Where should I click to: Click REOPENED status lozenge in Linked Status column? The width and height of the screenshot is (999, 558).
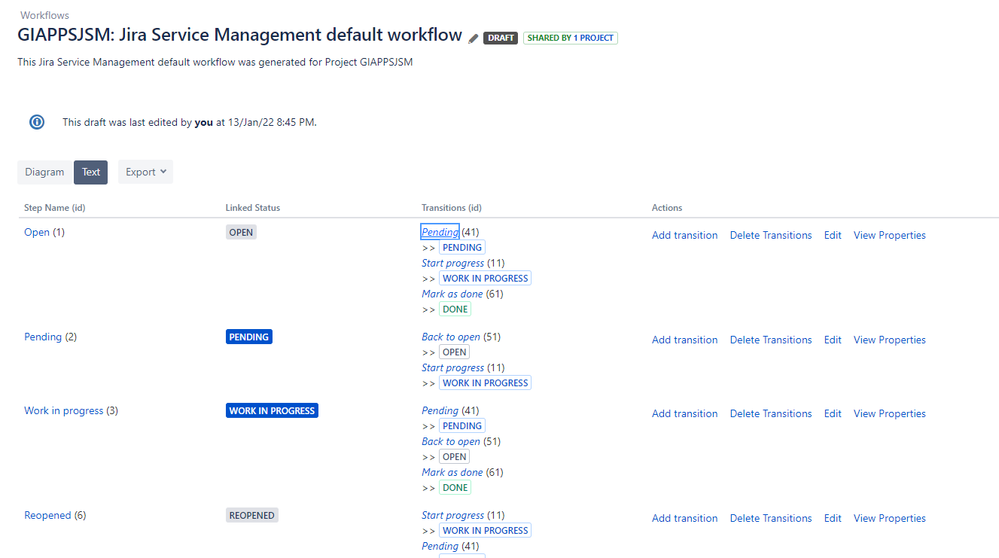click(x=252, y=515)
